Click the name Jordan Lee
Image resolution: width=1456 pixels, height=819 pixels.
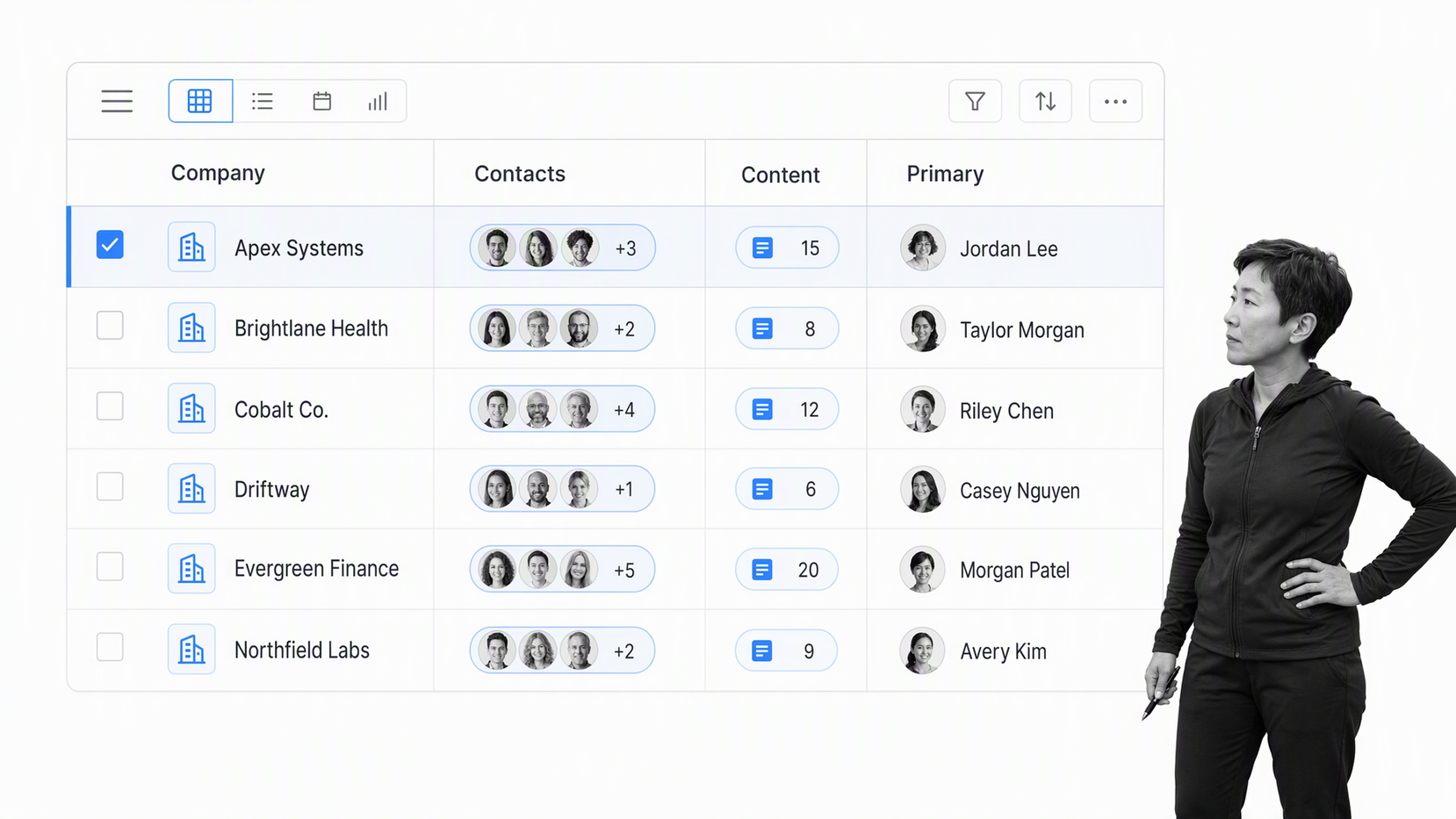pyautogui.click(x=1008, y=249)
